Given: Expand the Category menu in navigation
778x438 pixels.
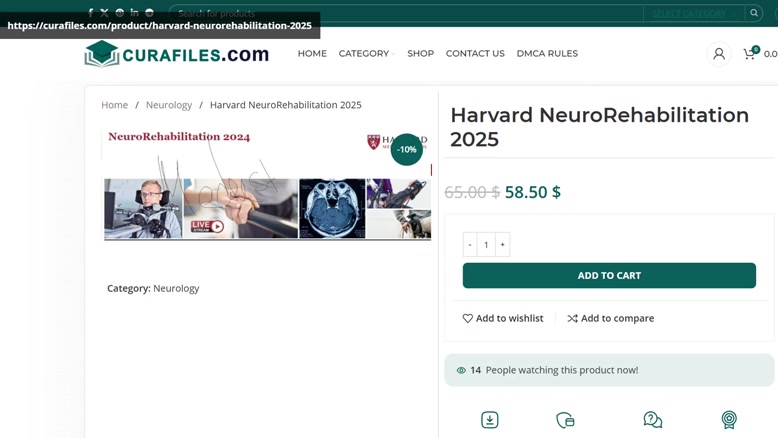Looking at the screenshot, I should tap(367, 54).
